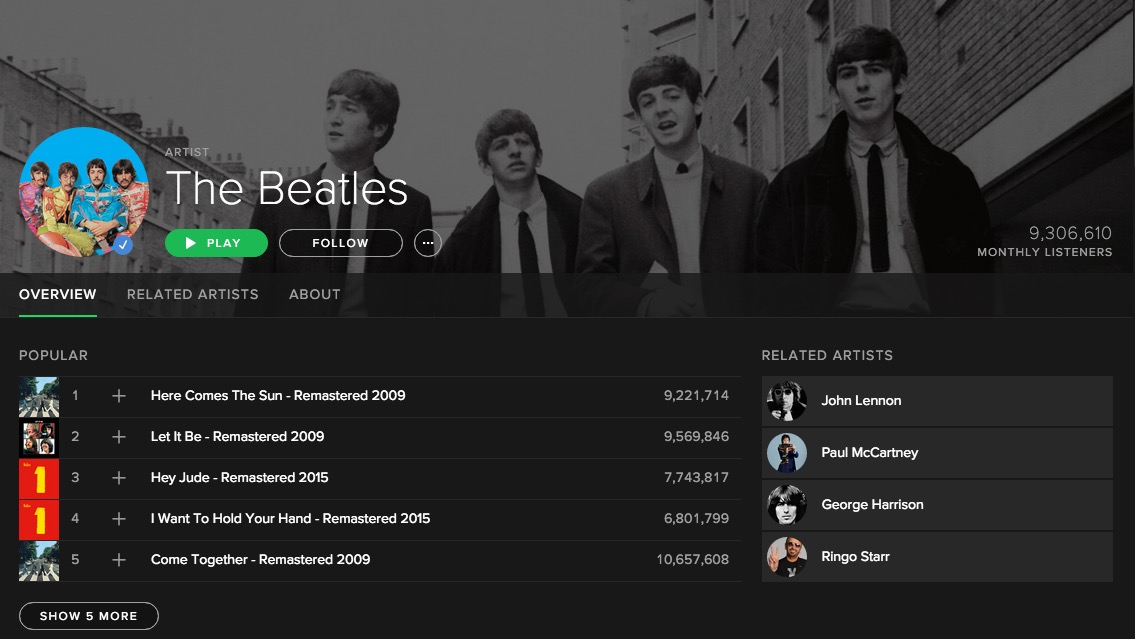Click the verified artist checkmark badge
Screen dimensions: 1135x639
tap(123, 244)
